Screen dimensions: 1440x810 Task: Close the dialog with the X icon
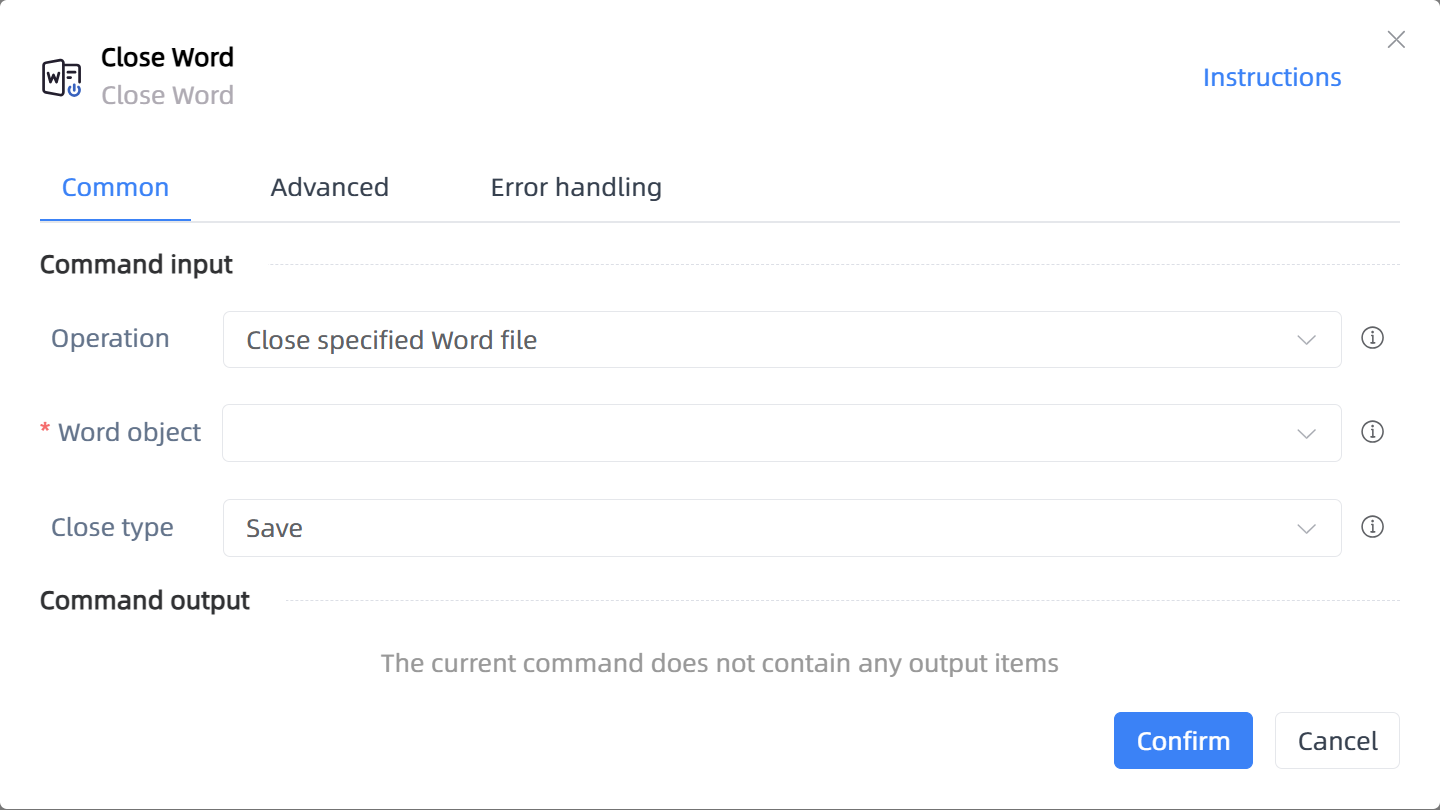[x=1396, y=40]
